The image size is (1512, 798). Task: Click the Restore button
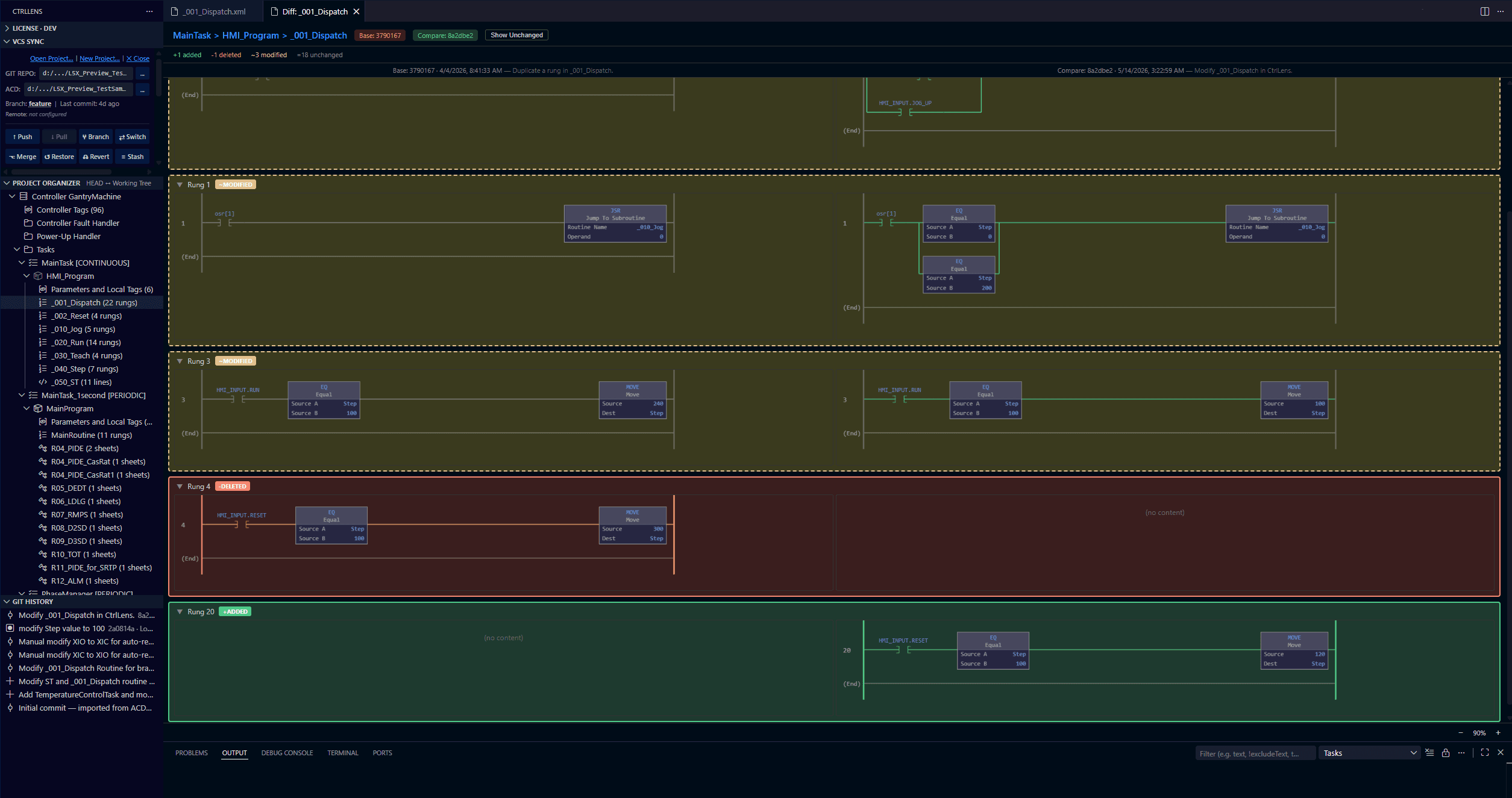[x=59, y=157]
